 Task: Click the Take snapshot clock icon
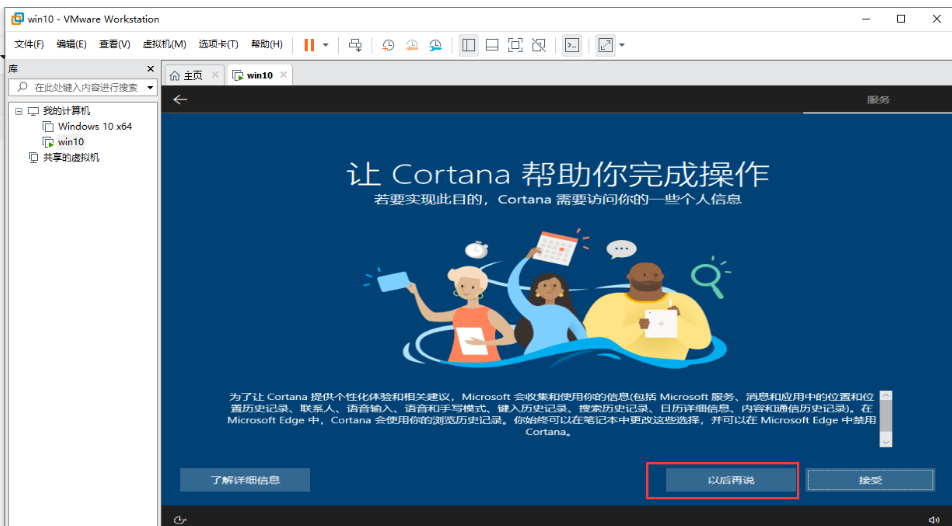point(388,45)
